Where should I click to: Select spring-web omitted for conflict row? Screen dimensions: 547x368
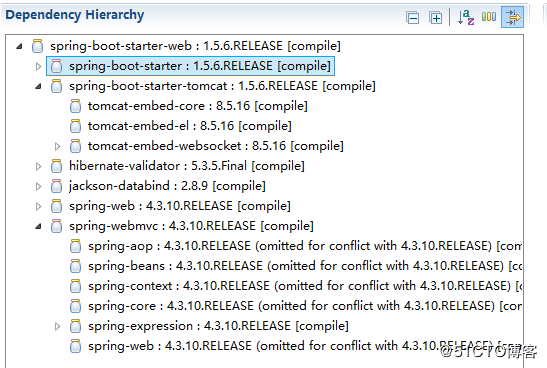point(305,346)
